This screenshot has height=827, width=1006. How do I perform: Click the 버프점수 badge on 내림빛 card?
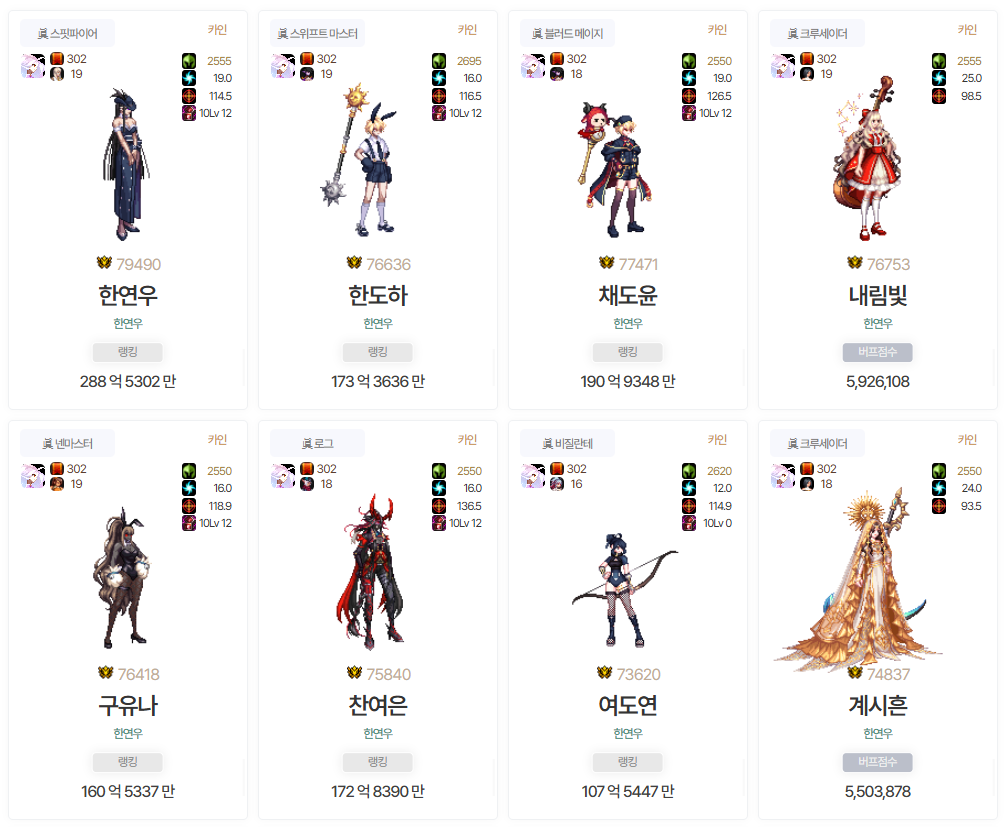[878, 352]
